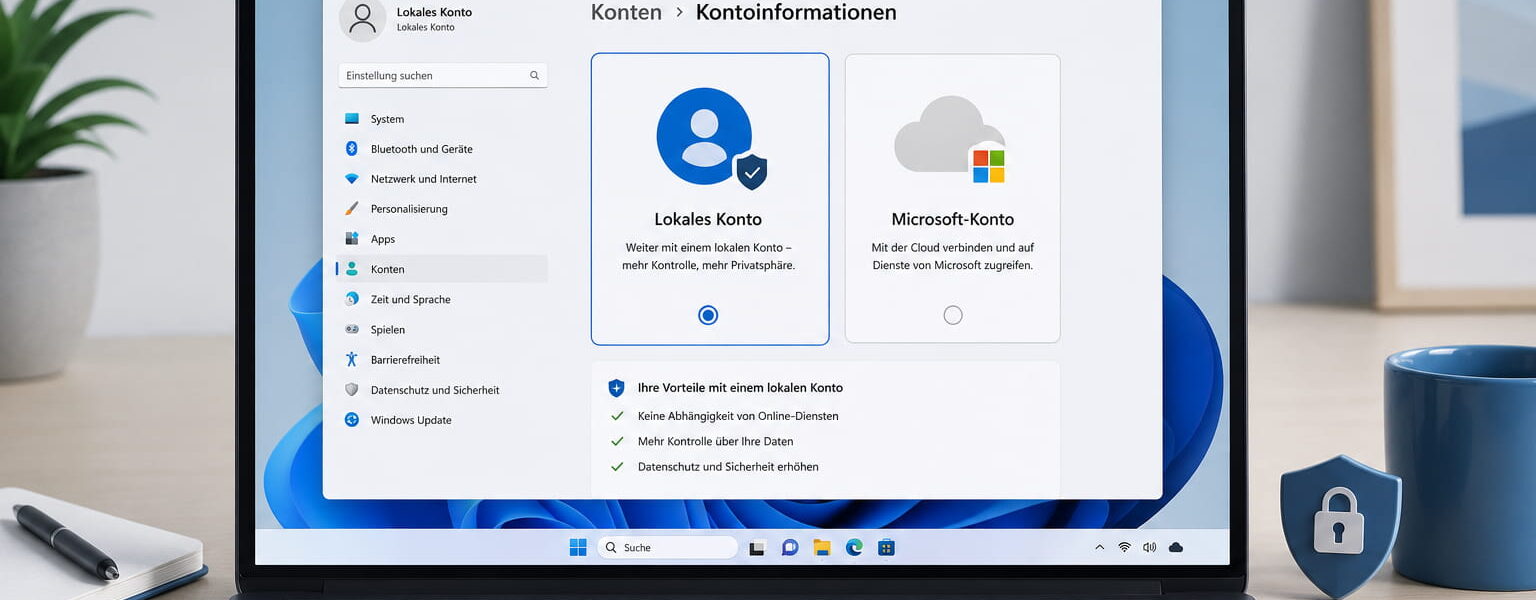The image size is (1536, 600).
Task: Click the Zeit und Sprache globe icon
Action: (x=352, y=299)
